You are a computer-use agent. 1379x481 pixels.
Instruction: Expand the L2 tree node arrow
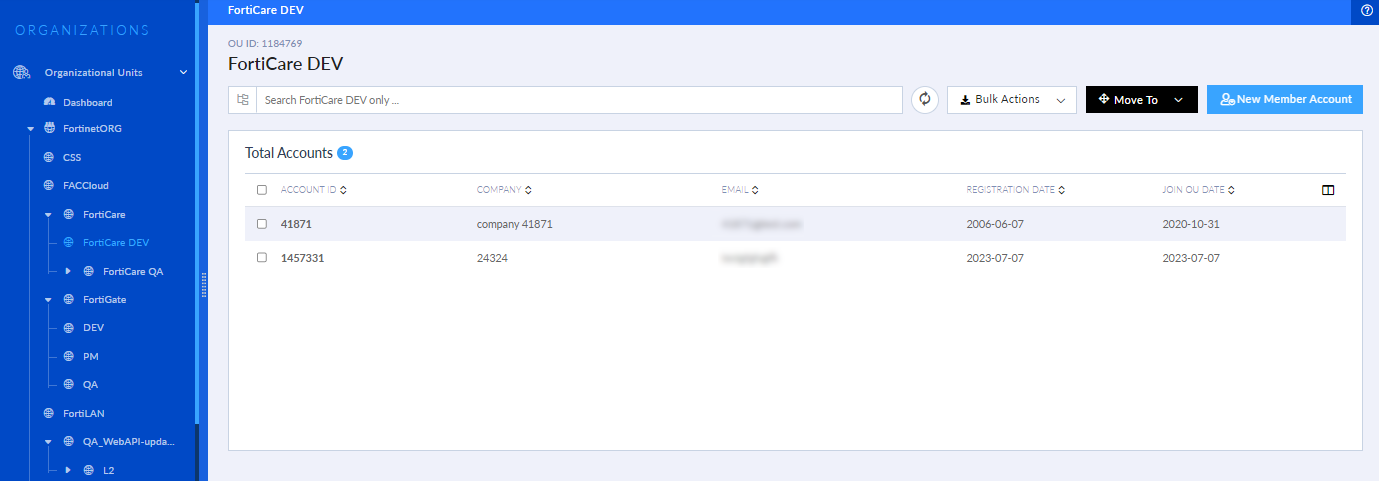(68, 470)
